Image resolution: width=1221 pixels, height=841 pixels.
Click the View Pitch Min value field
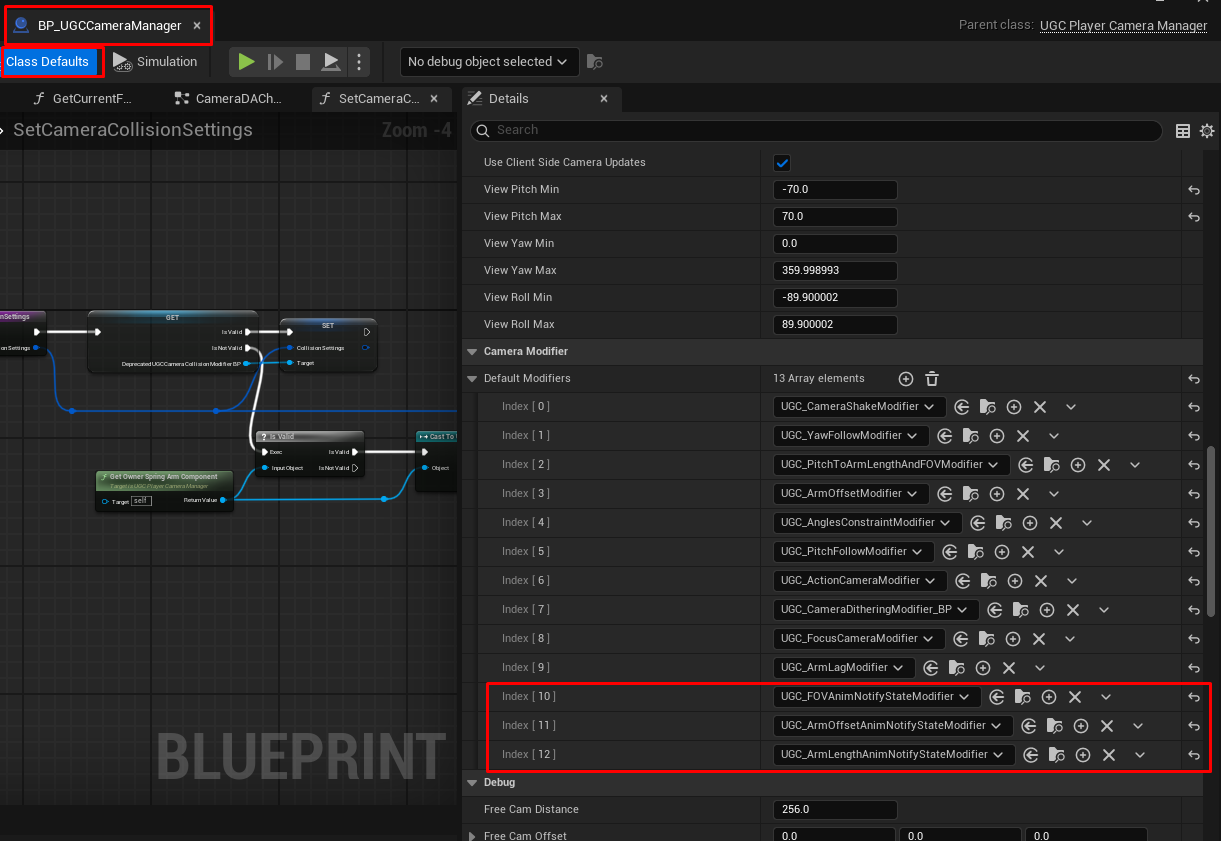pyautogui.click(x=835, y=190)
